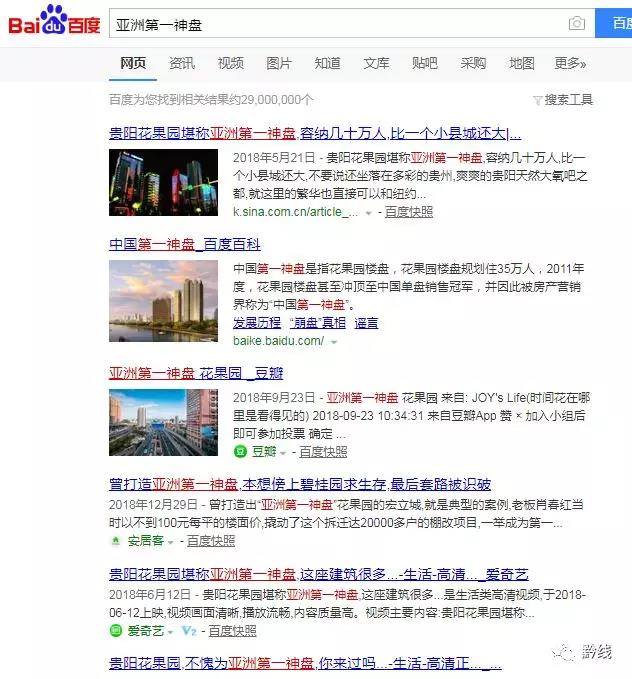Screen dimensions: 632x679
Task: Click the k.sina.com.cn URL
Action: [295, 212]
